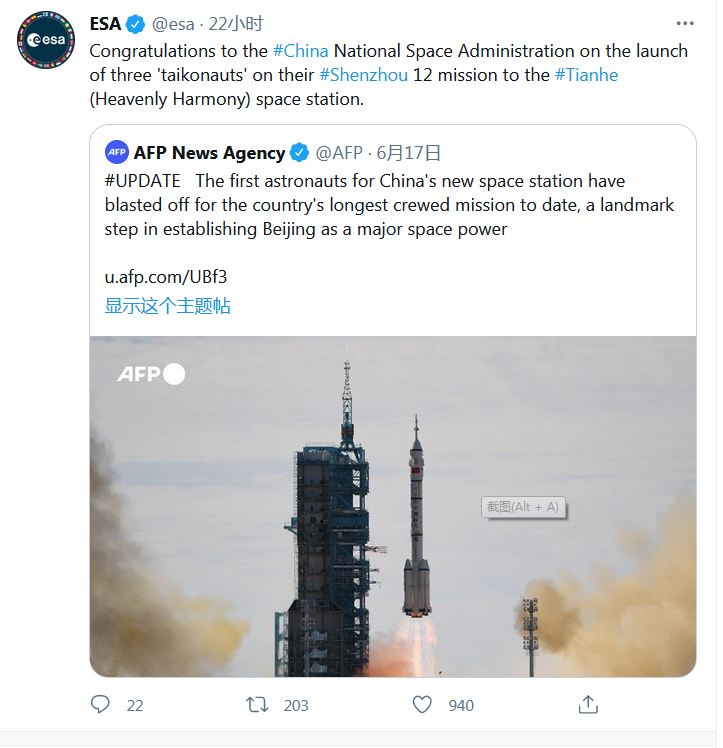Image resolution: width=723 pixels, height=748 pixels.
Task: Click the ESA display name
Action: [105, 25]
